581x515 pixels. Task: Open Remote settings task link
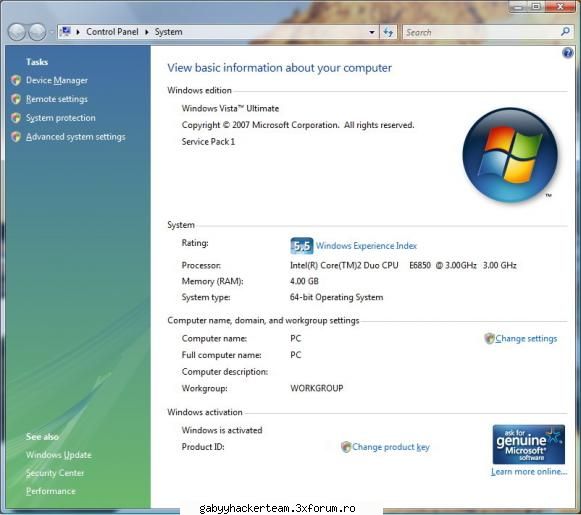tap(57, 99)
